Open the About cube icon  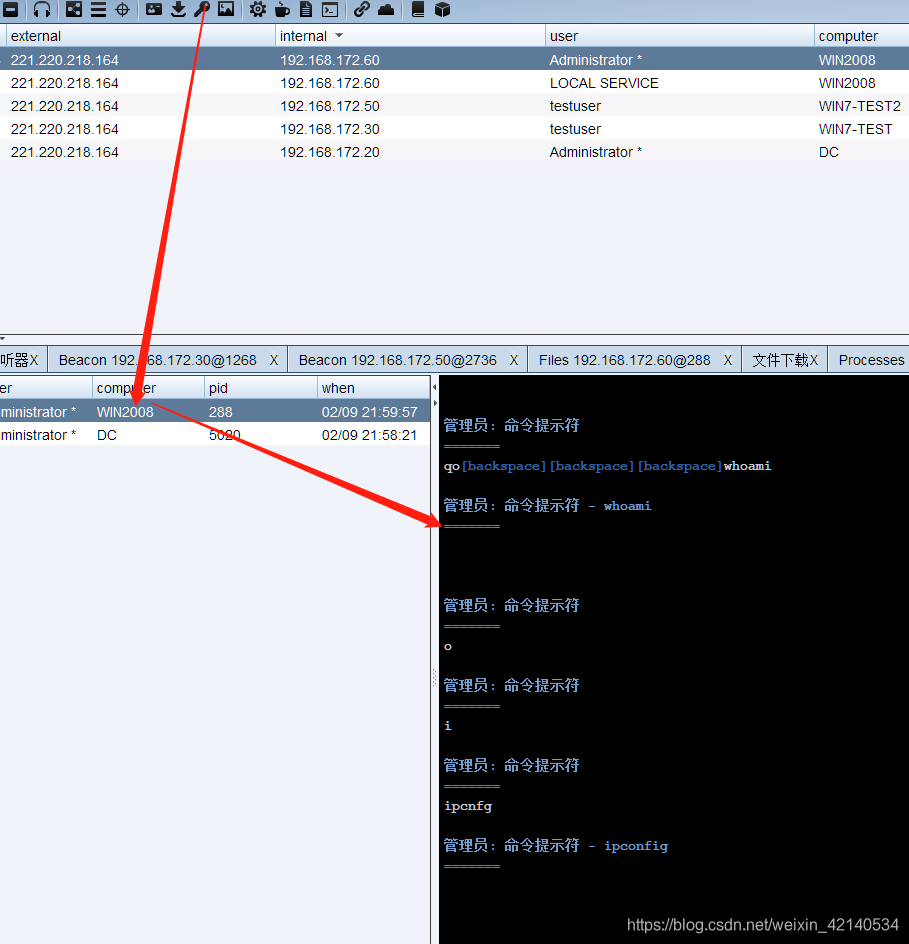442,9
